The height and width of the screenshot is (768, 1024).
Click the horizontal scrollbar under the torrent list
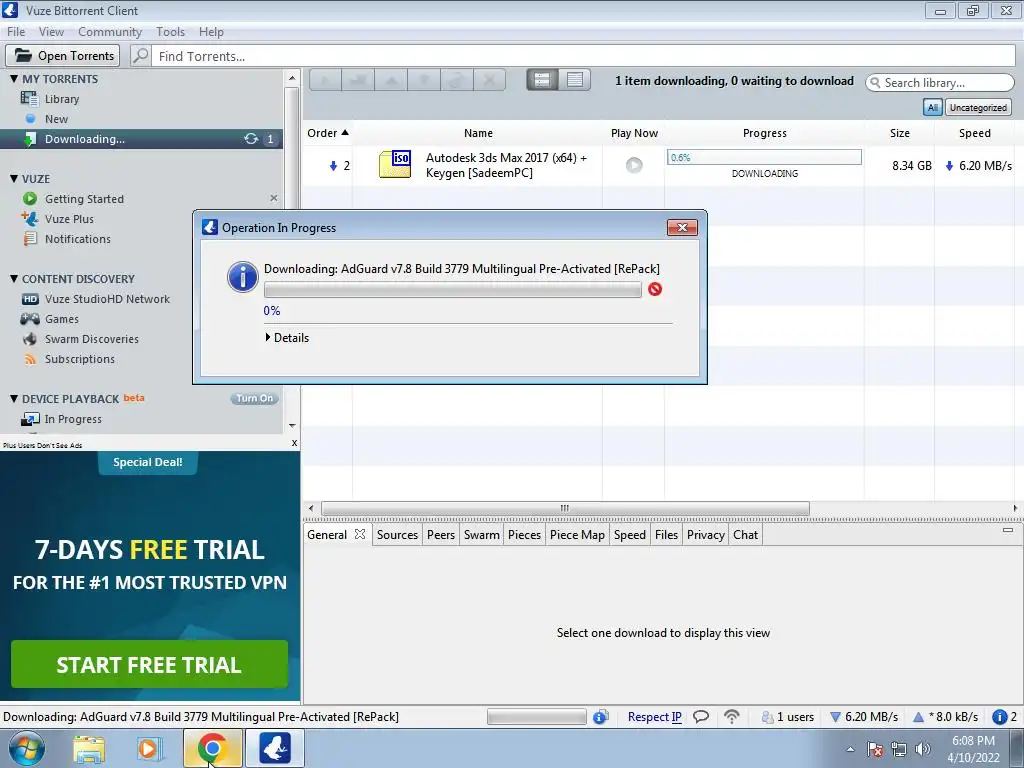tap(566, 508)
